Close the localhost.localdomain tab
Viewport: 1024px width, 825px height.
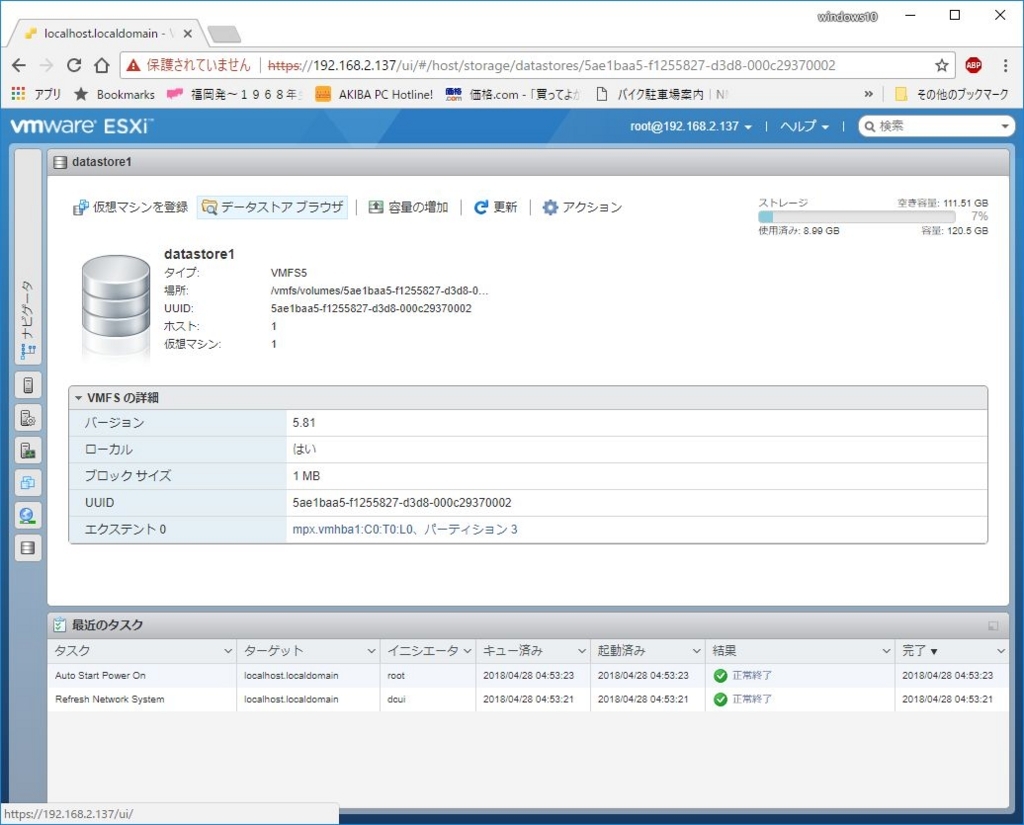click(187, 33)
